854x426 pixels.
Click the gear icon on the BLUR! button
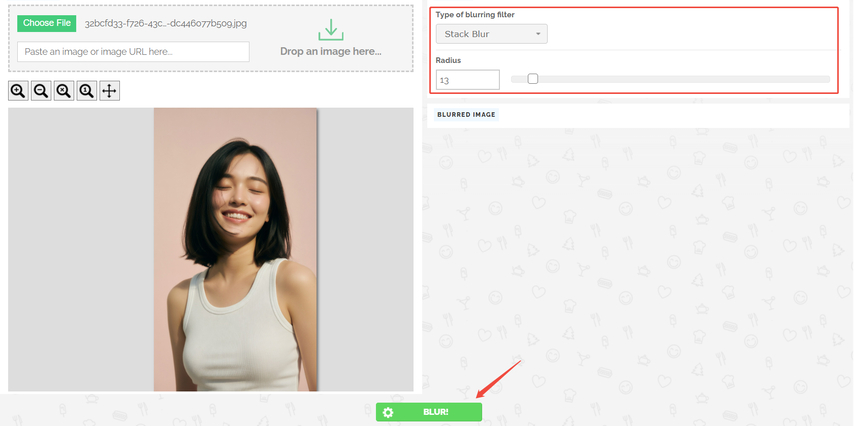[388, 412]
